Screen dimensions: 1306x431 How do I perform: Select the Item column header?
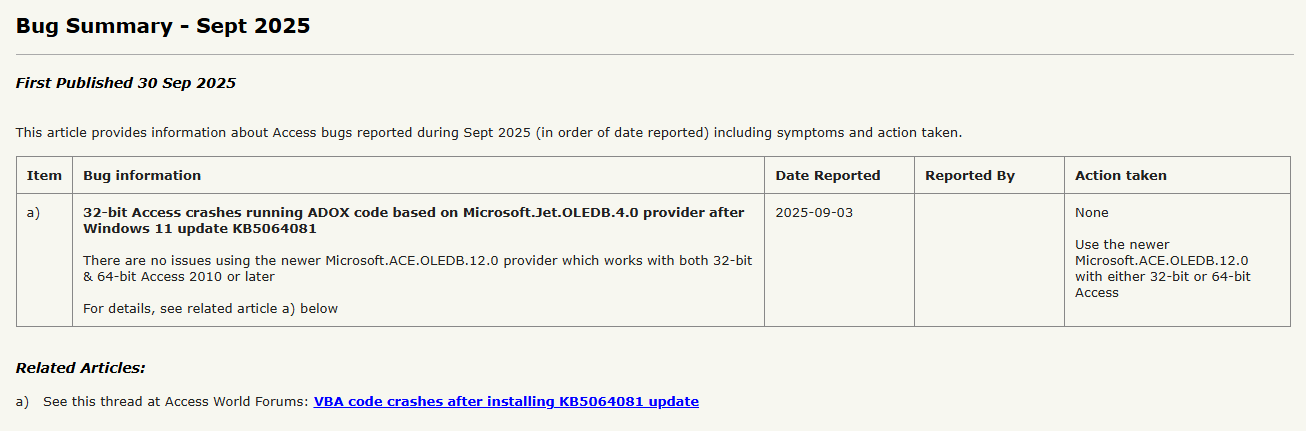coord(44,175)
